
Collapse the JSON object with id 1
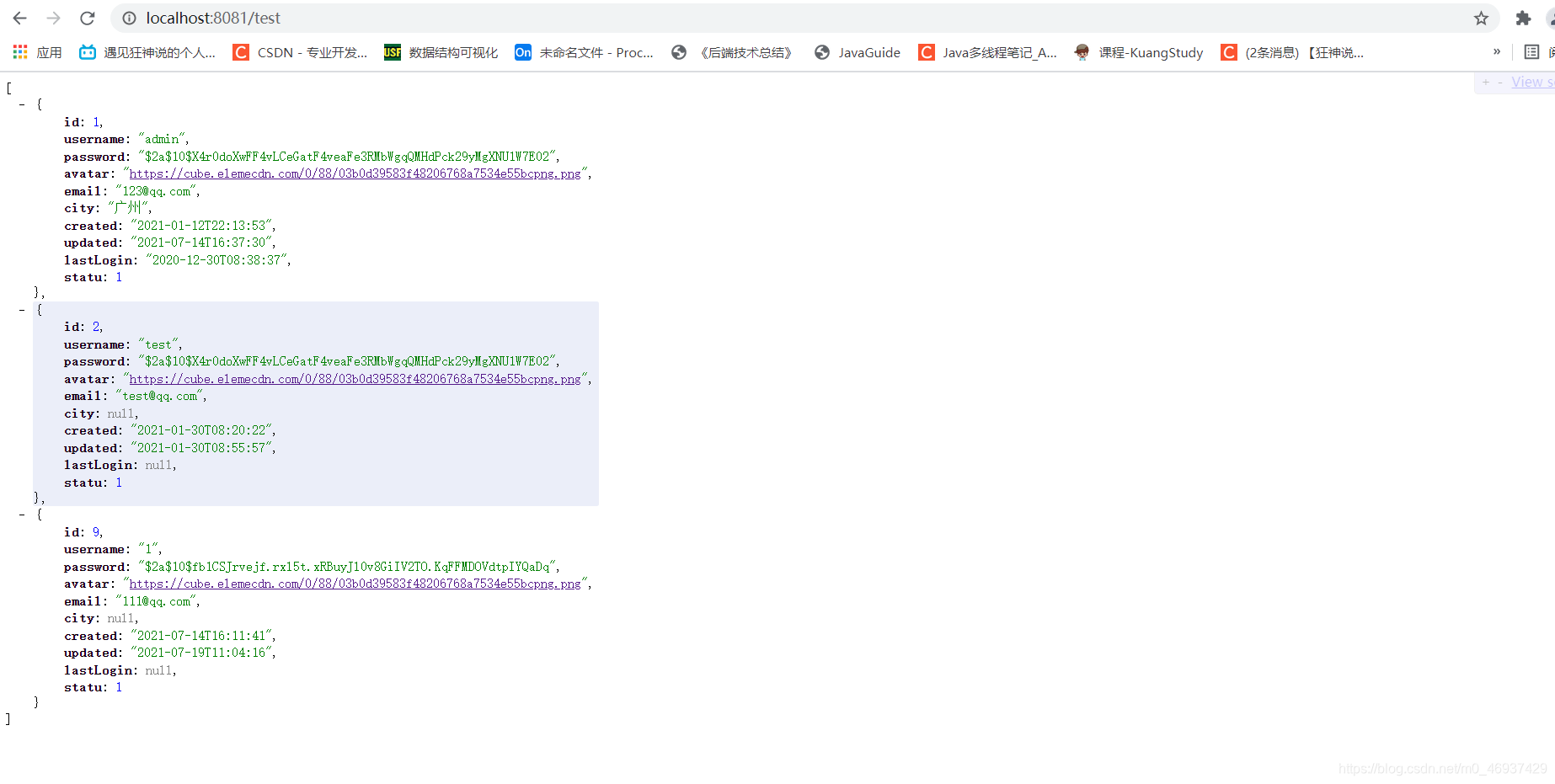[x=22, y=104]
